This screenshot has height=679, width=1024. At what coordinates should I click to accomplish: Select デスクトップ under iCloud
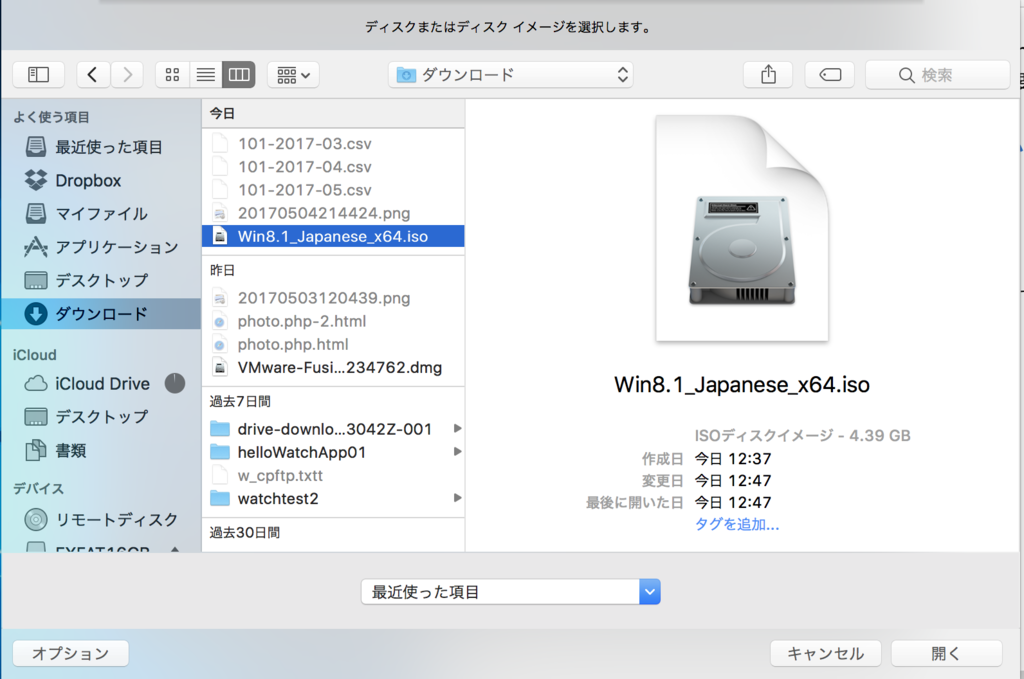101,417
